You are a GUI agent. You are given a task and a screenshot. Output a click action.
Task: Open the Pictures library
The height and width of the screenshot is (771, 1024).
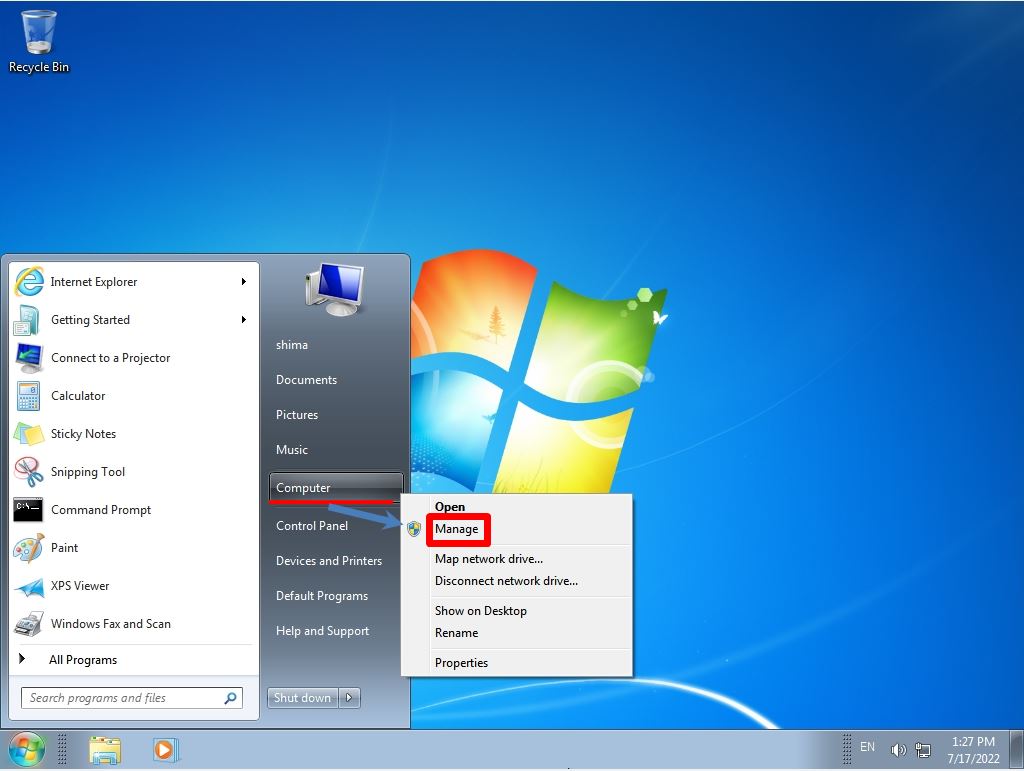297,415
